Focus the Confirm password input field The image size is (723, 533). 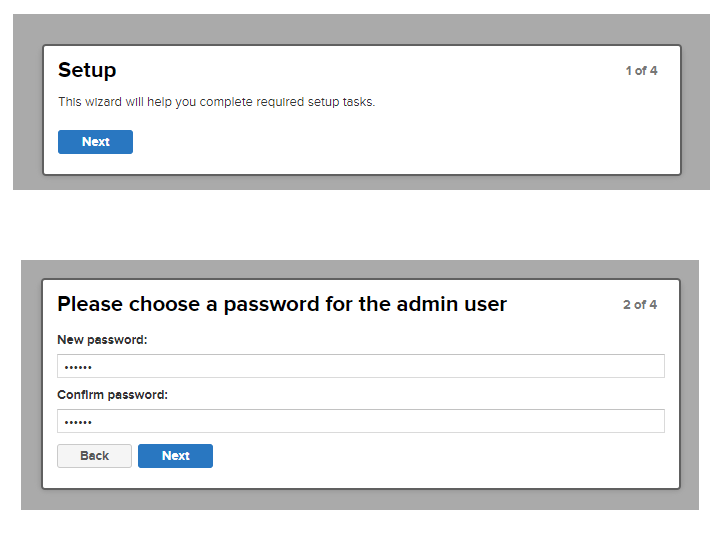[360, 421]
